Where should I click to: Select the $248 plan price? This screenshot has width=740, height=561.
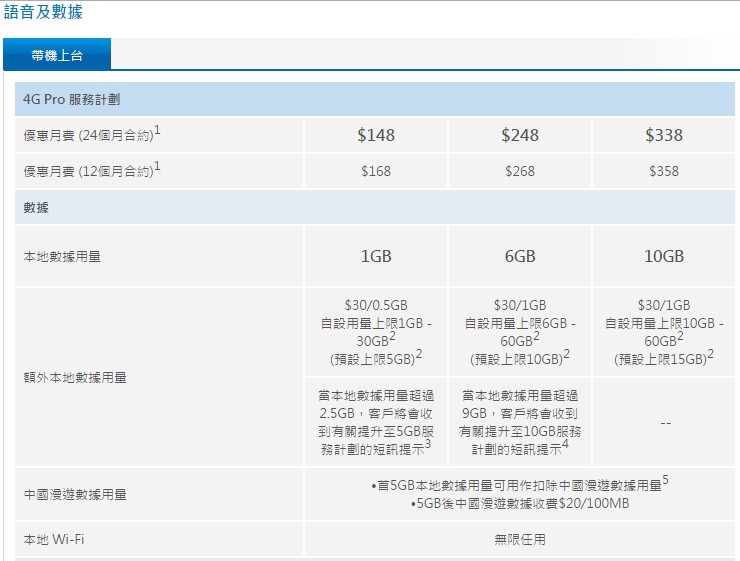[520, 135]
